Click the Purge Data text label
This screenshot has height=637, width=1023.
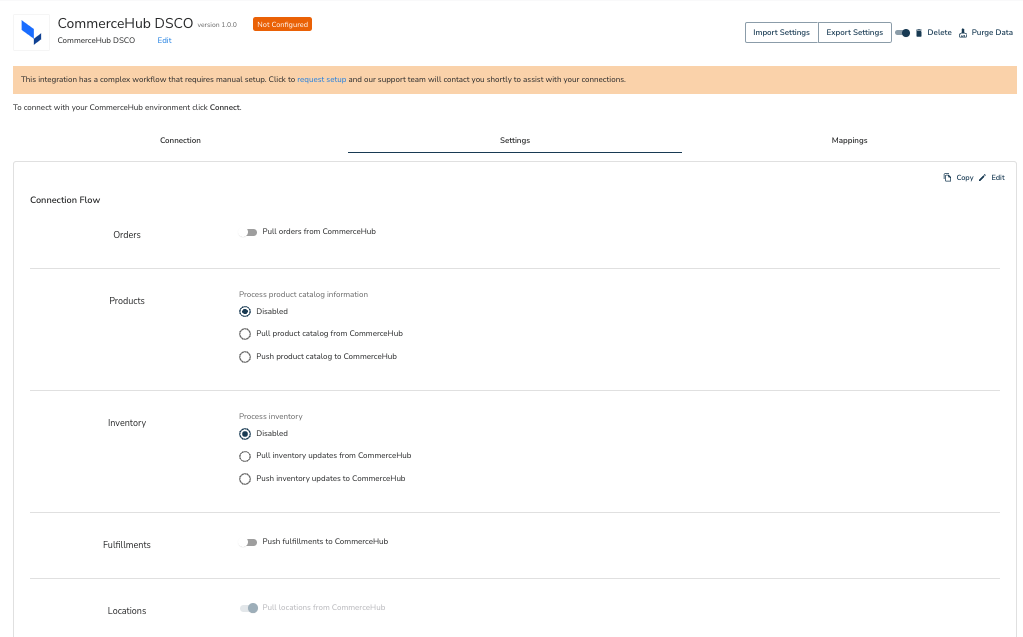992,33
